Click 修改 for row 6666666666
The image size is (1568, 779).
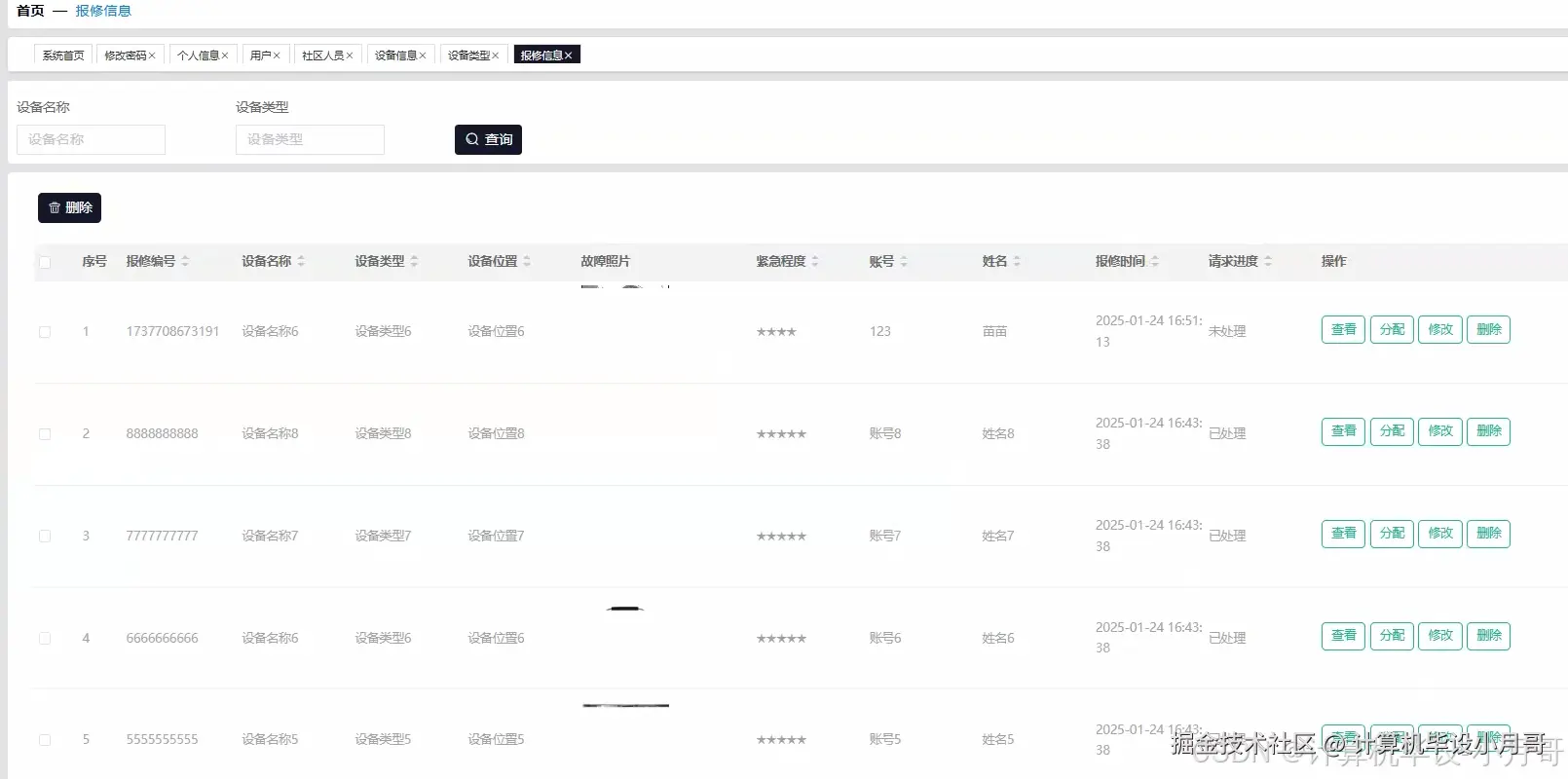pos(1440,636)
